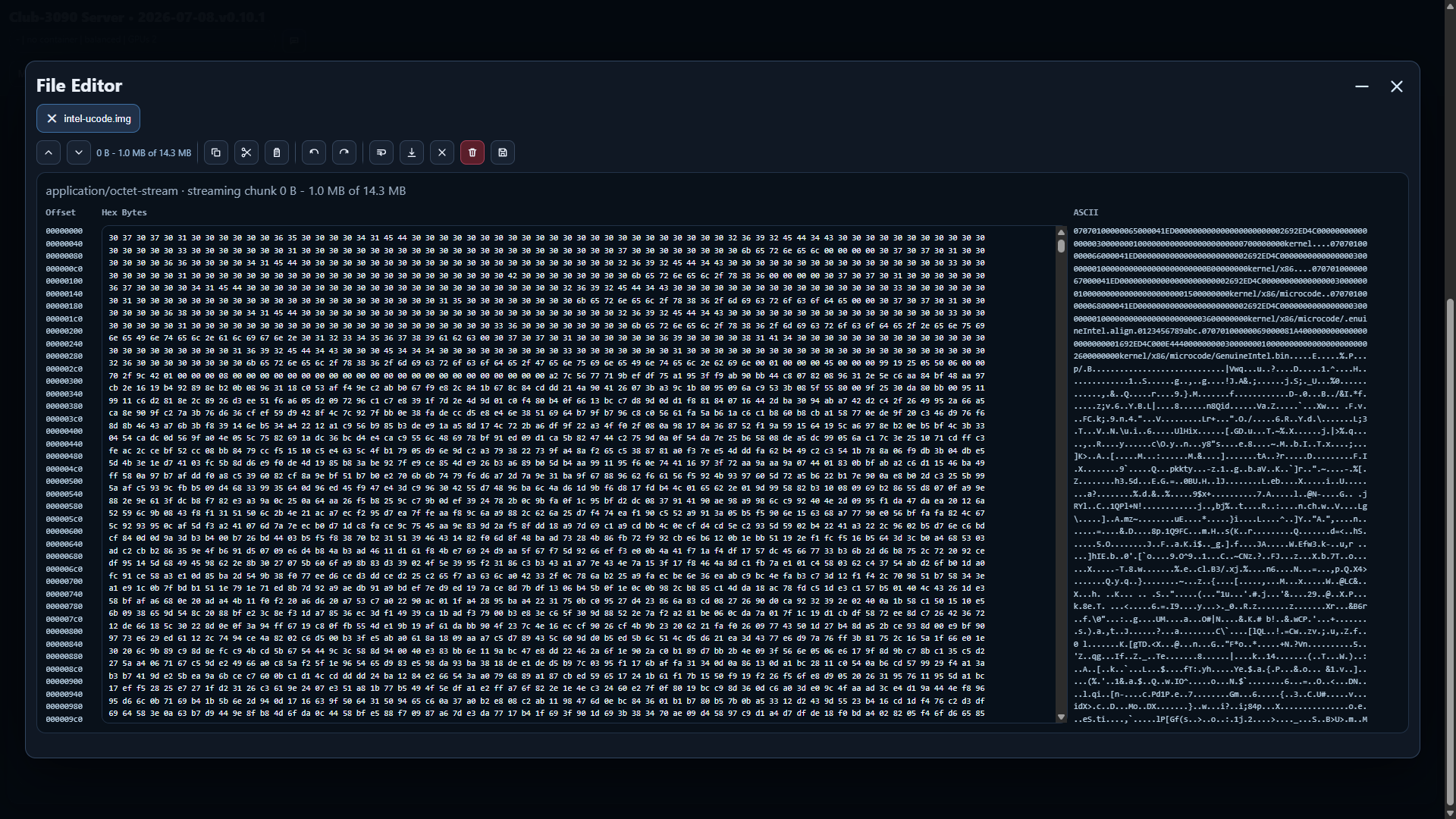Click the offset 000009c0 row label
Image resolution: width=1456 pixels, height=819 pixels.
[64, 719]
